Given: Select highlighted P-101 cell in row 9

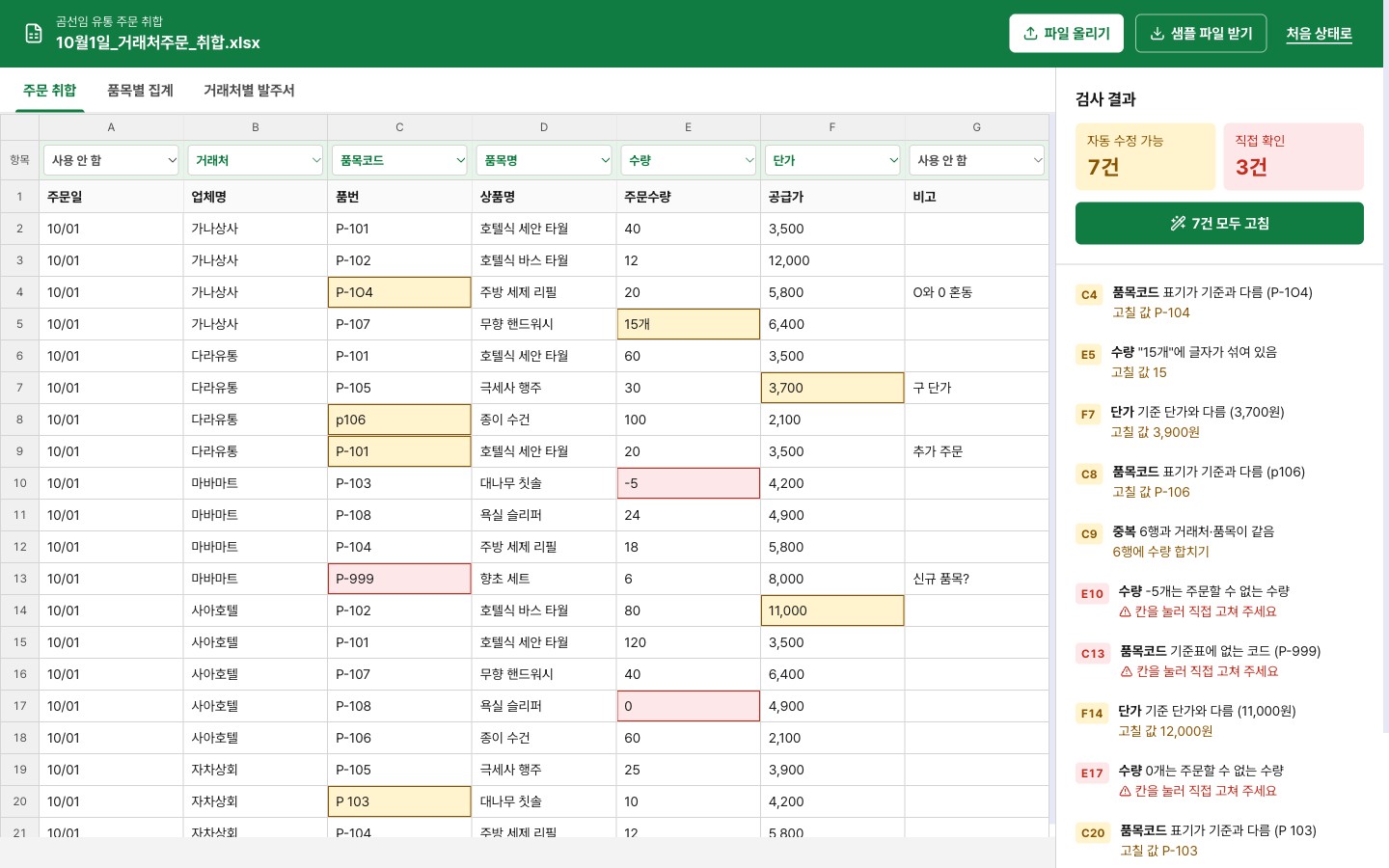Looking at the screenshot, I should (399, 451).
